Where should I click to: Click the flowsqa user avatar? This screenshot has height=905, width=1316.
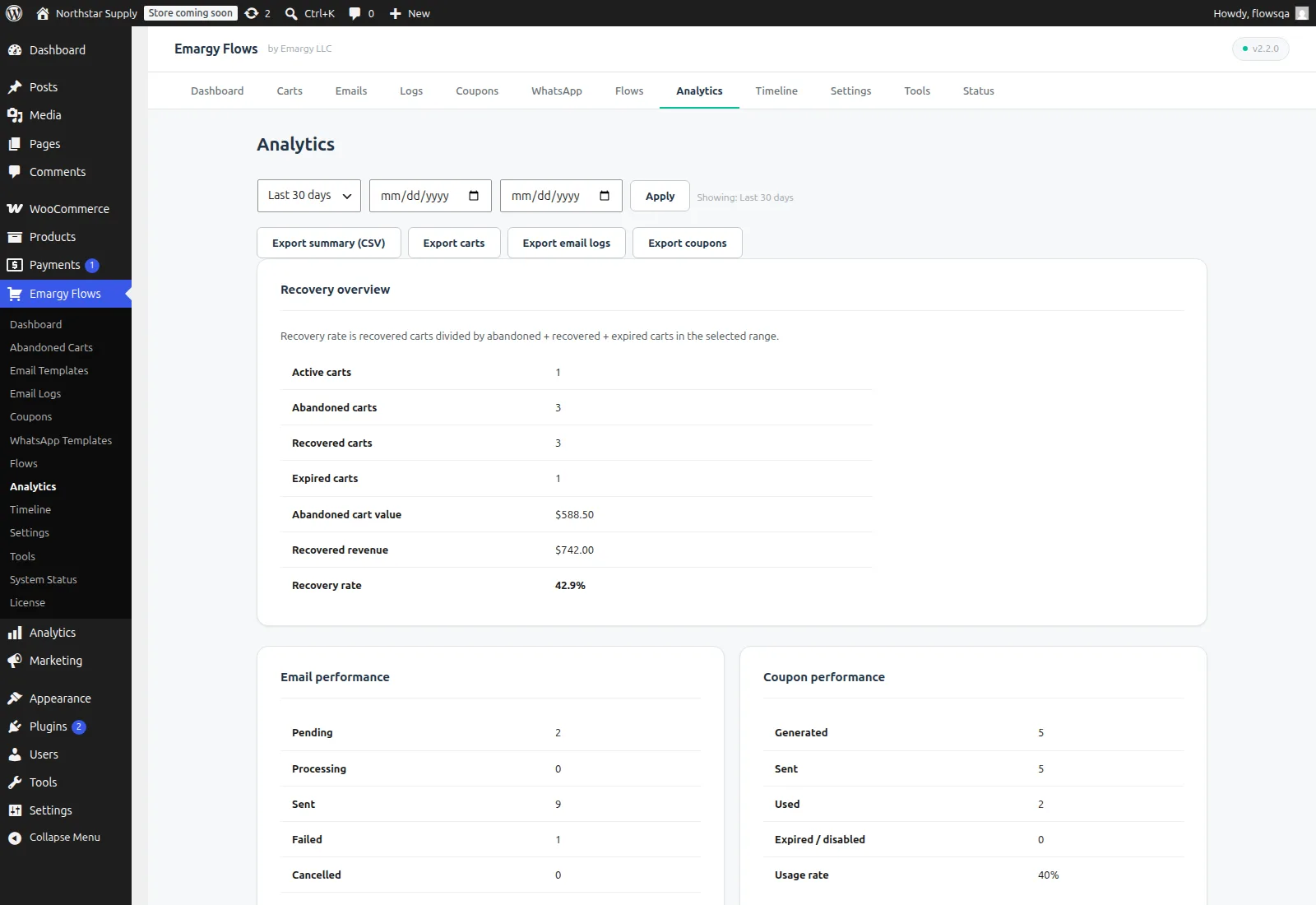pyautogui.click(x=1302, y=13)
